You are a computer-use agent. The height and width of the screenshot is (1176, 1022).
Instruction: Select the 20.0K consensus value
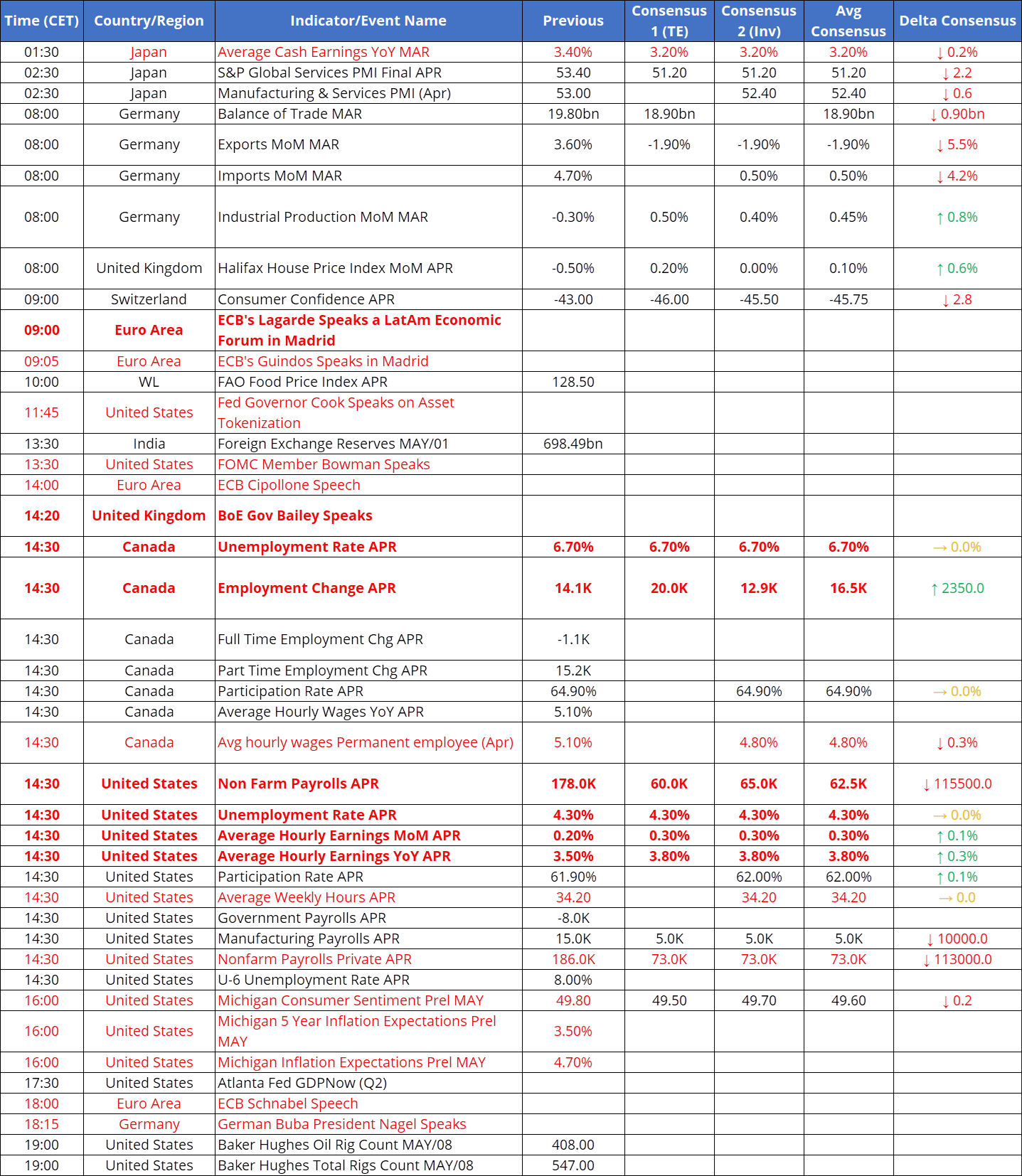[669, 588]
